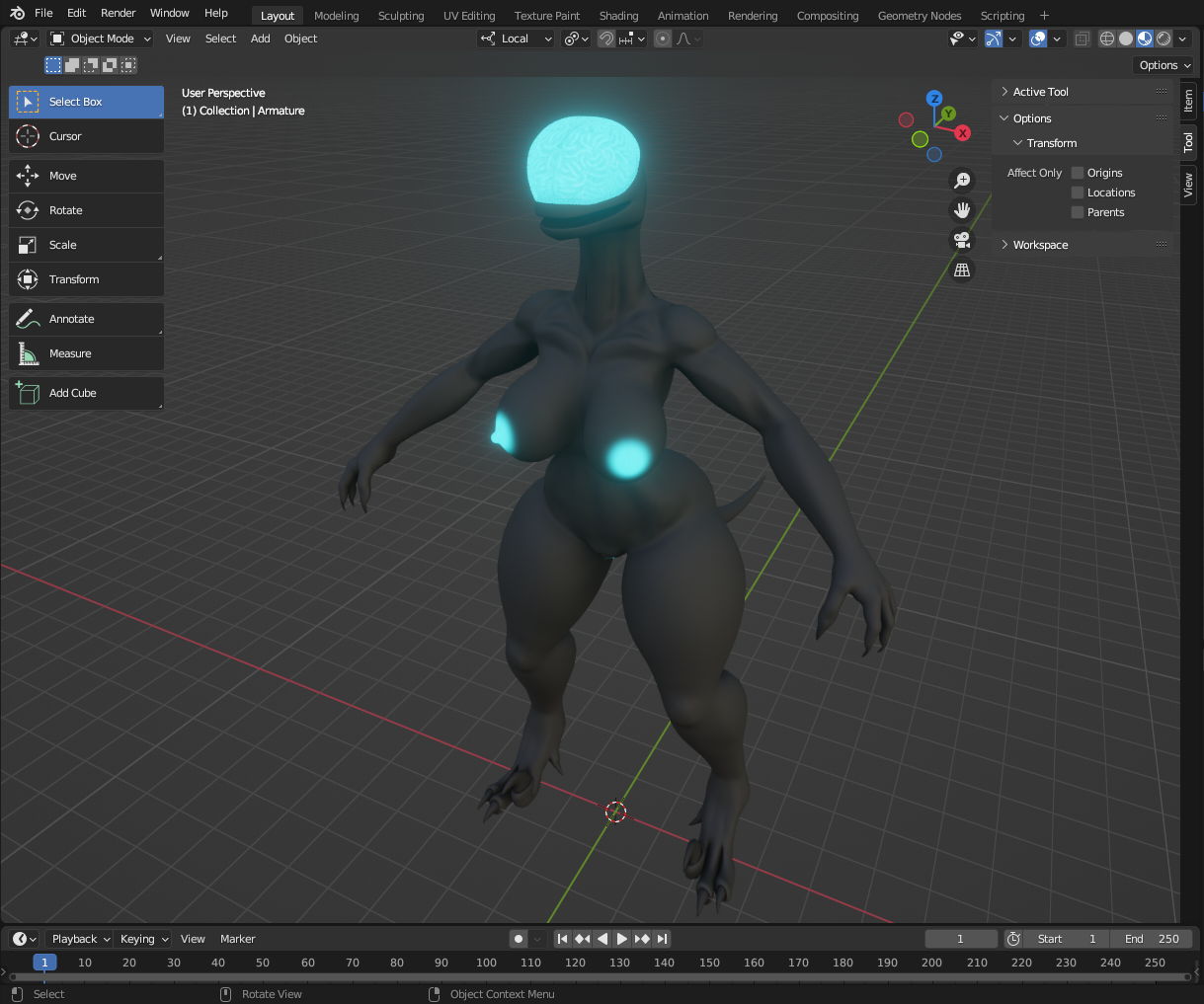The width and height of the screenshot is (1204, 1004).
Task: Enable Origins affect only checkbox
Action: pyautogui.click(x=1078, y=173)
